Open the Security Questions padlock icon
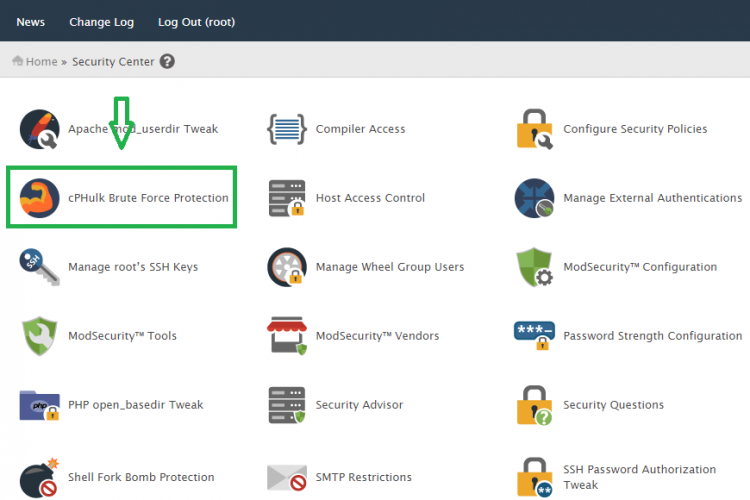Viewport: 750px width, 500px height. tap(534, 405)
